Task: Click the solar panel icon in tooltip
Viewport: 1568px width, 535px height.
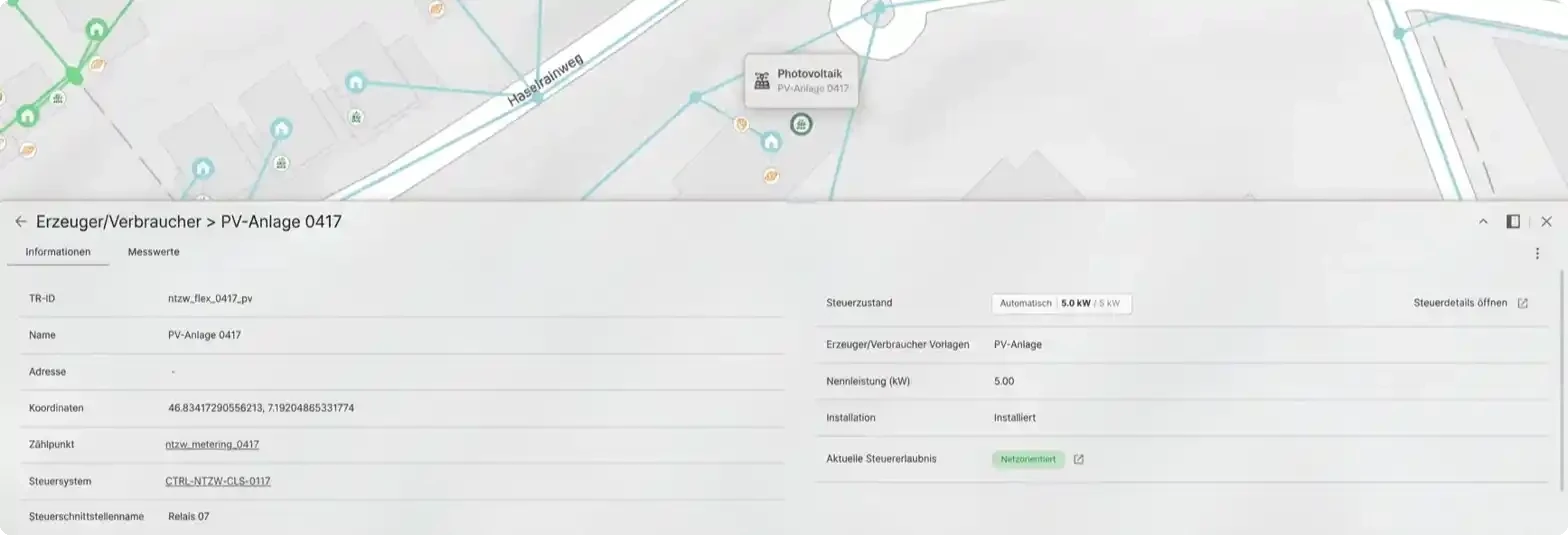Action: (x=762, y=81)
